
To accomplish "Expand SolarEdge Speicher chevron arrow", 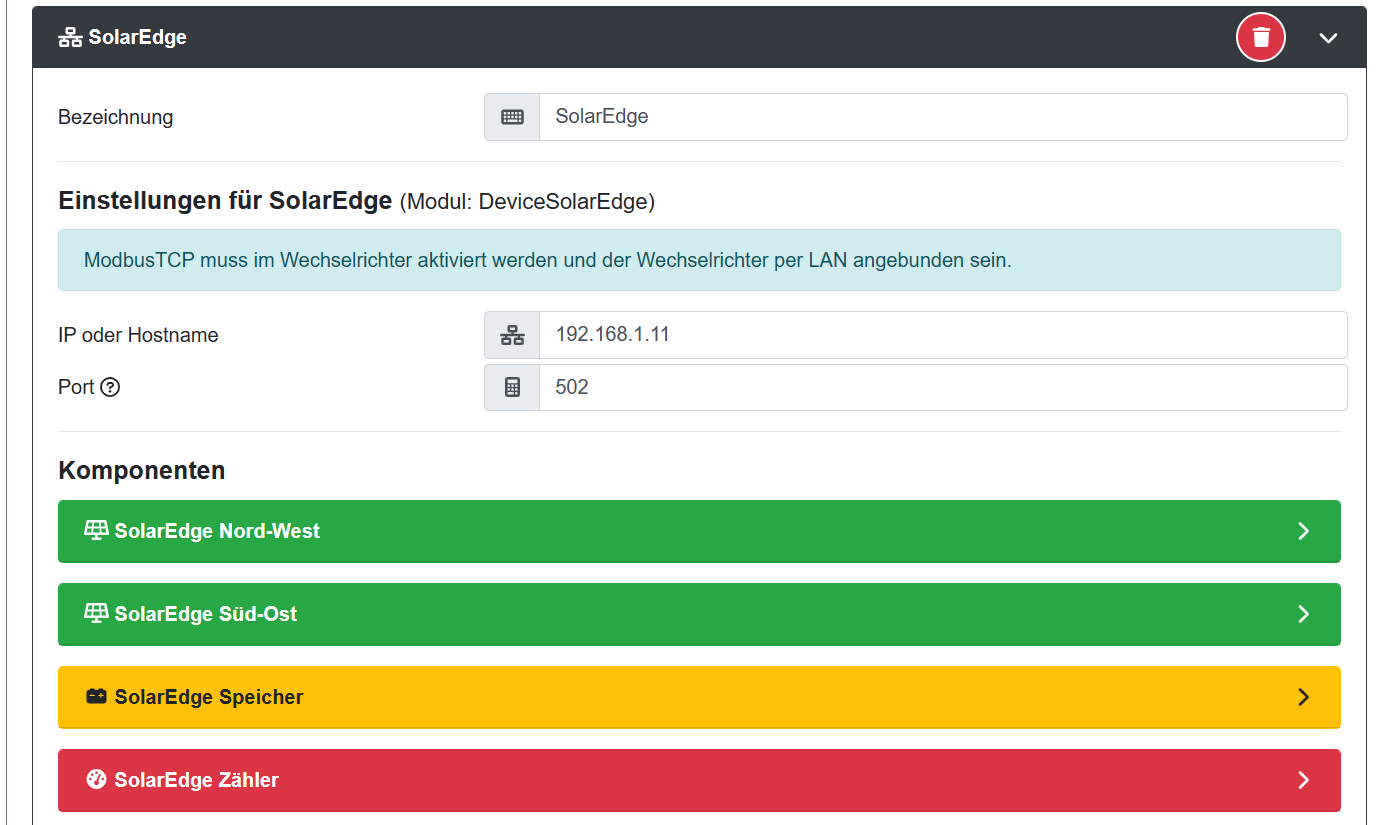I will (1303, 697).
